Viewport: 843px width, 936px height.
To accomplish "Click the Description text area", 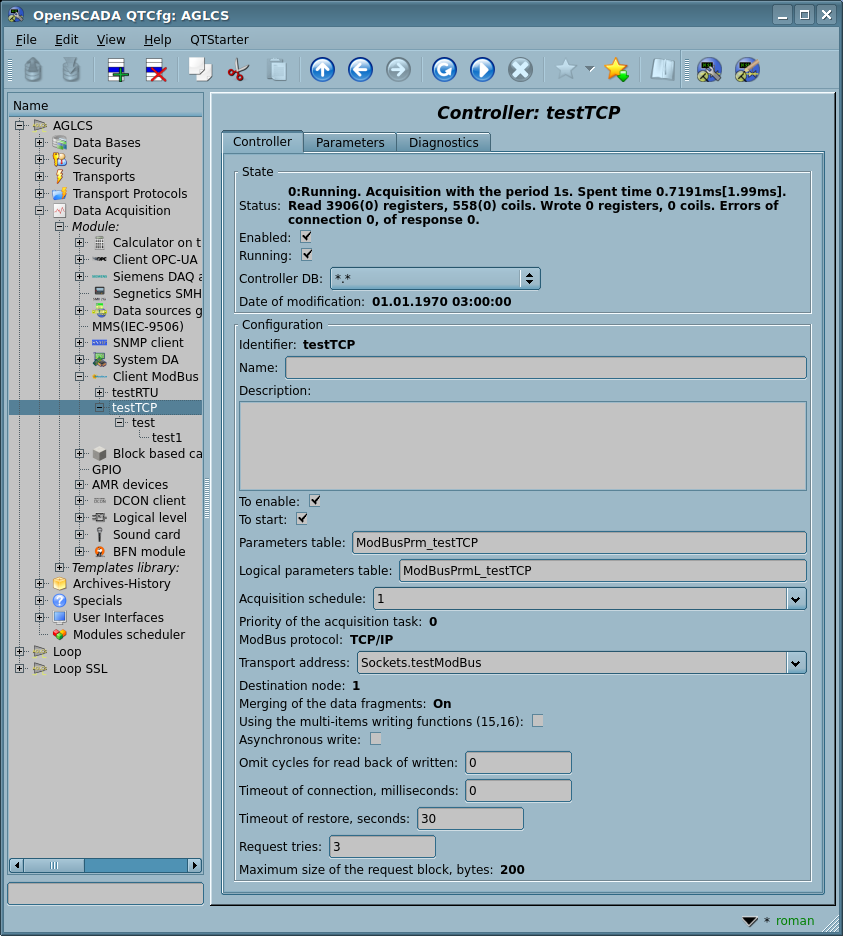I will pos(522,446).
